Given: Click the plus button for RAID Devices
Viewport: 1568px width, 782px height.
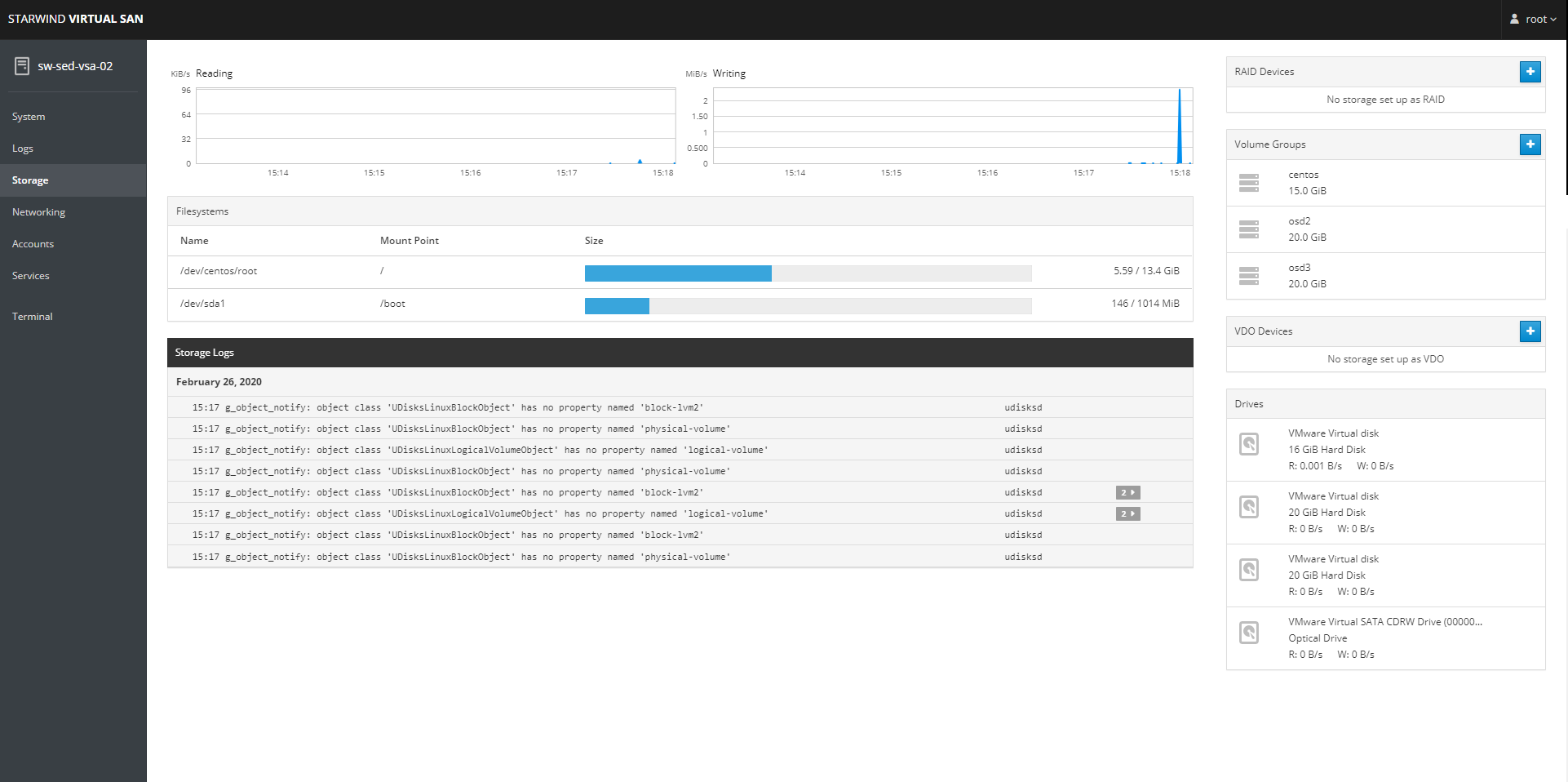Looking at the screenshot, I should [1530, 72].
